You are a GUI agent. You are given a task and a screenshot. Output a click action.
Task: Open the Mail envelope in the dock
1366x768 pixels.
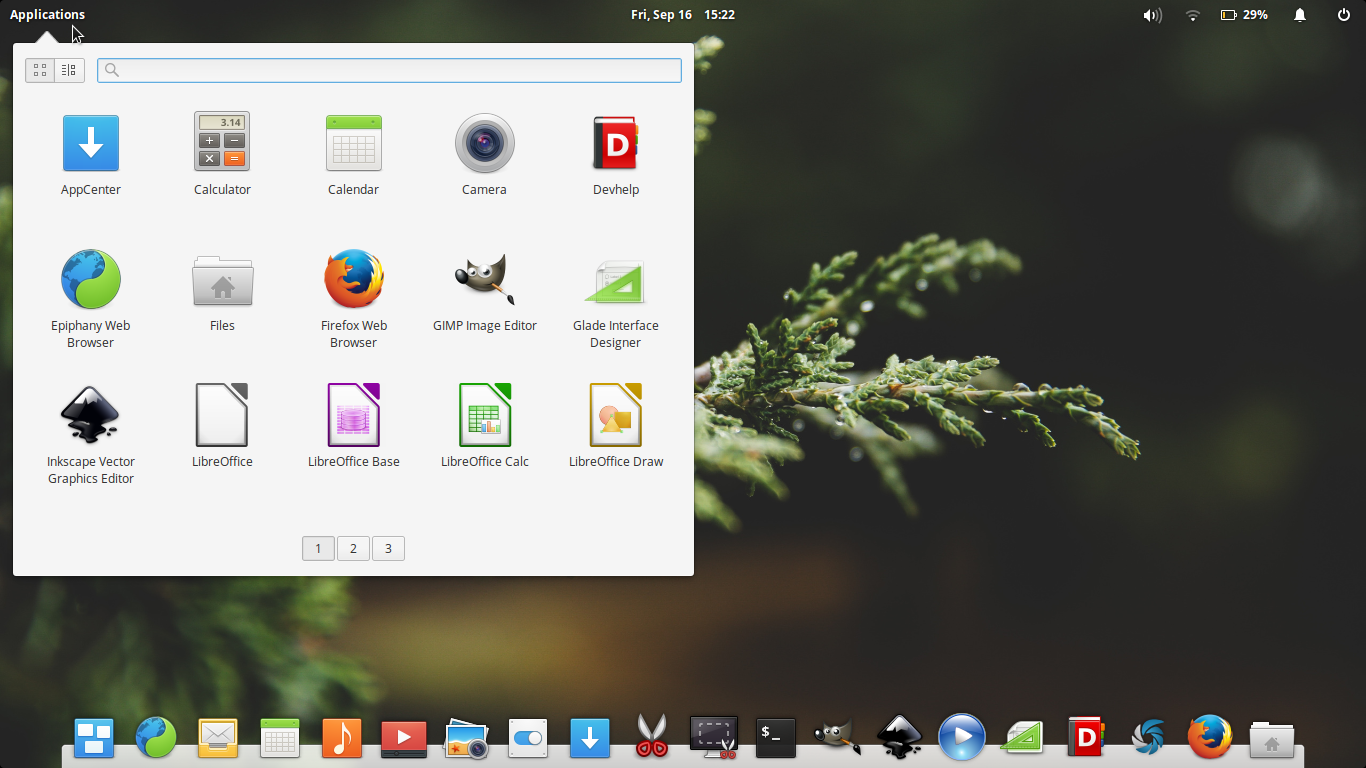(217, 738)
